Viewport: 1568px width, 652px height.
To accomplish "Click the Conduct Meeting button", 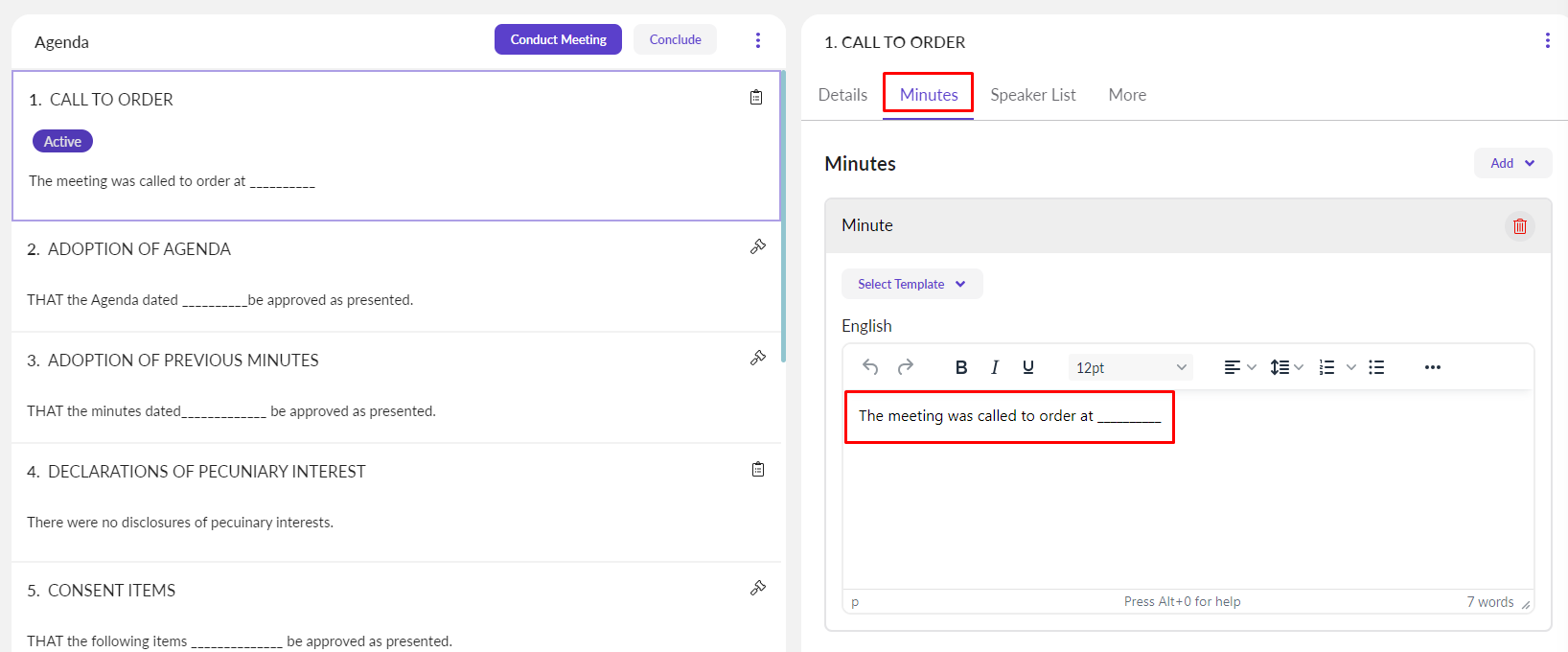I will tap(558, 39).
